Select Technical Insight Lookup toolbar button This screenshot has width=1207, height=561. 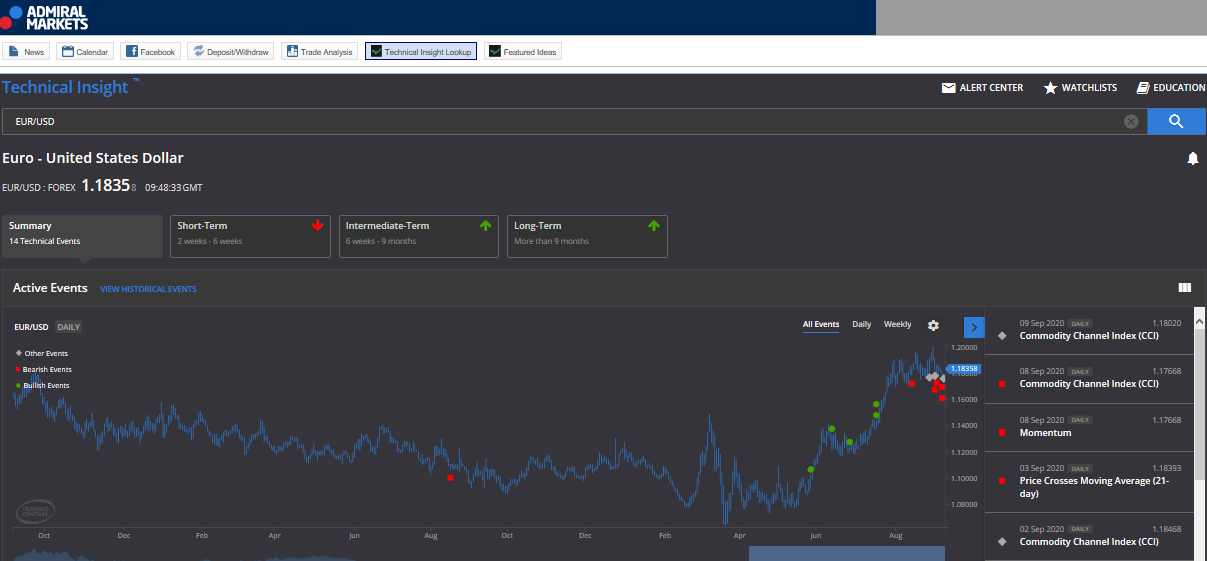click(x=421, y=51)
